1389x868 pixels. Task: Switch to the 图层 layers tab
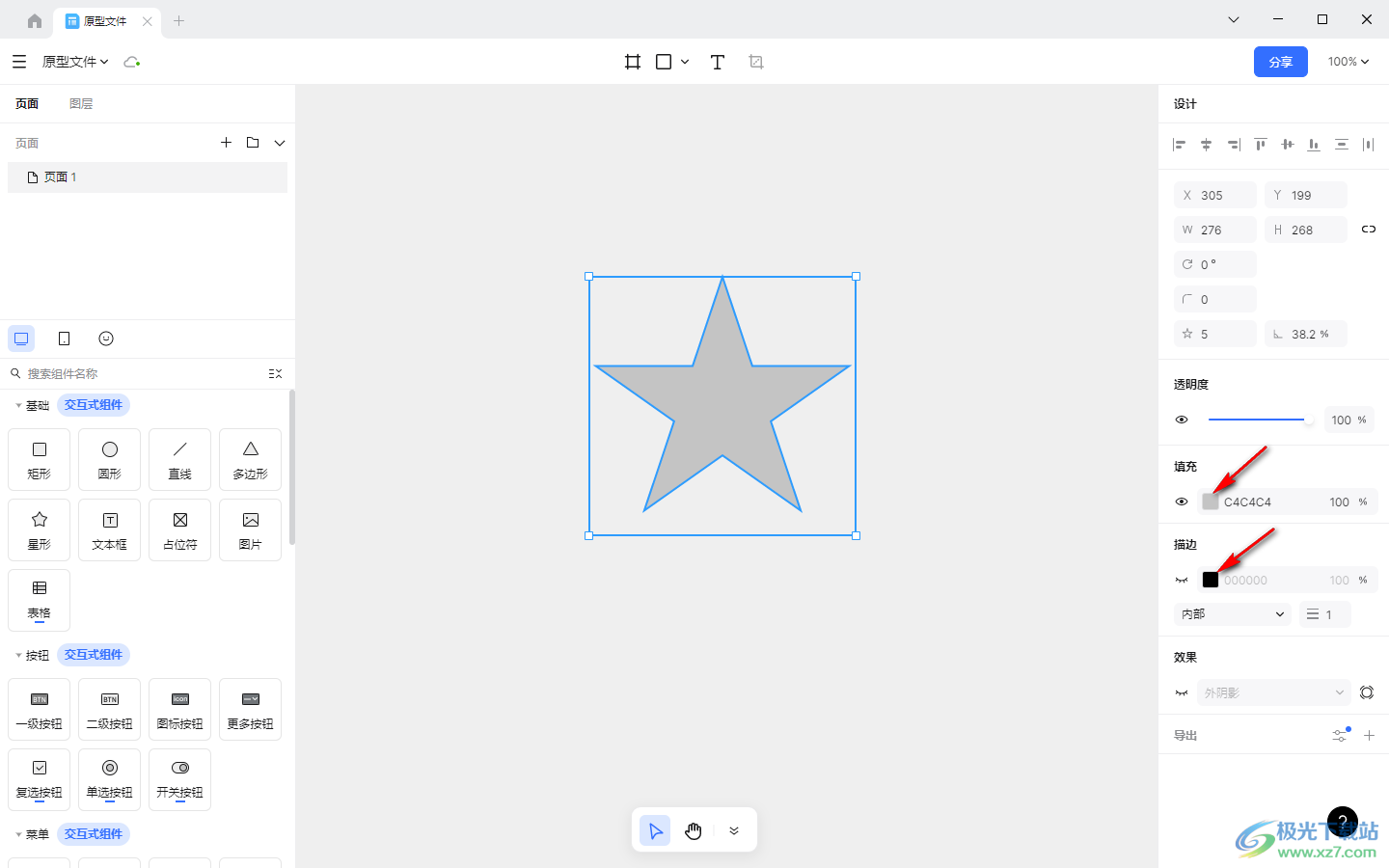81,104
